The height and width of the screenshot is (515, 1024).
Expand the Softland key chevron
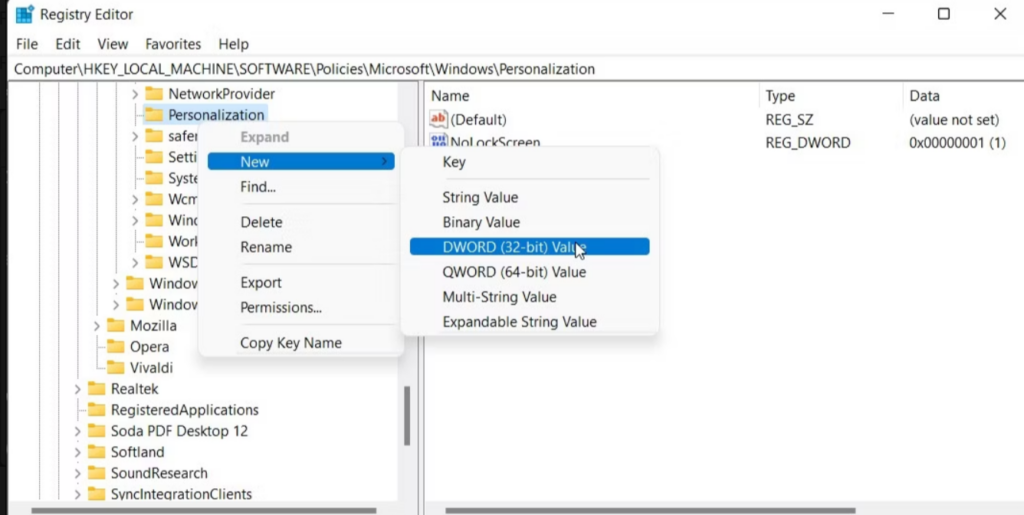(x=77, y=452)
